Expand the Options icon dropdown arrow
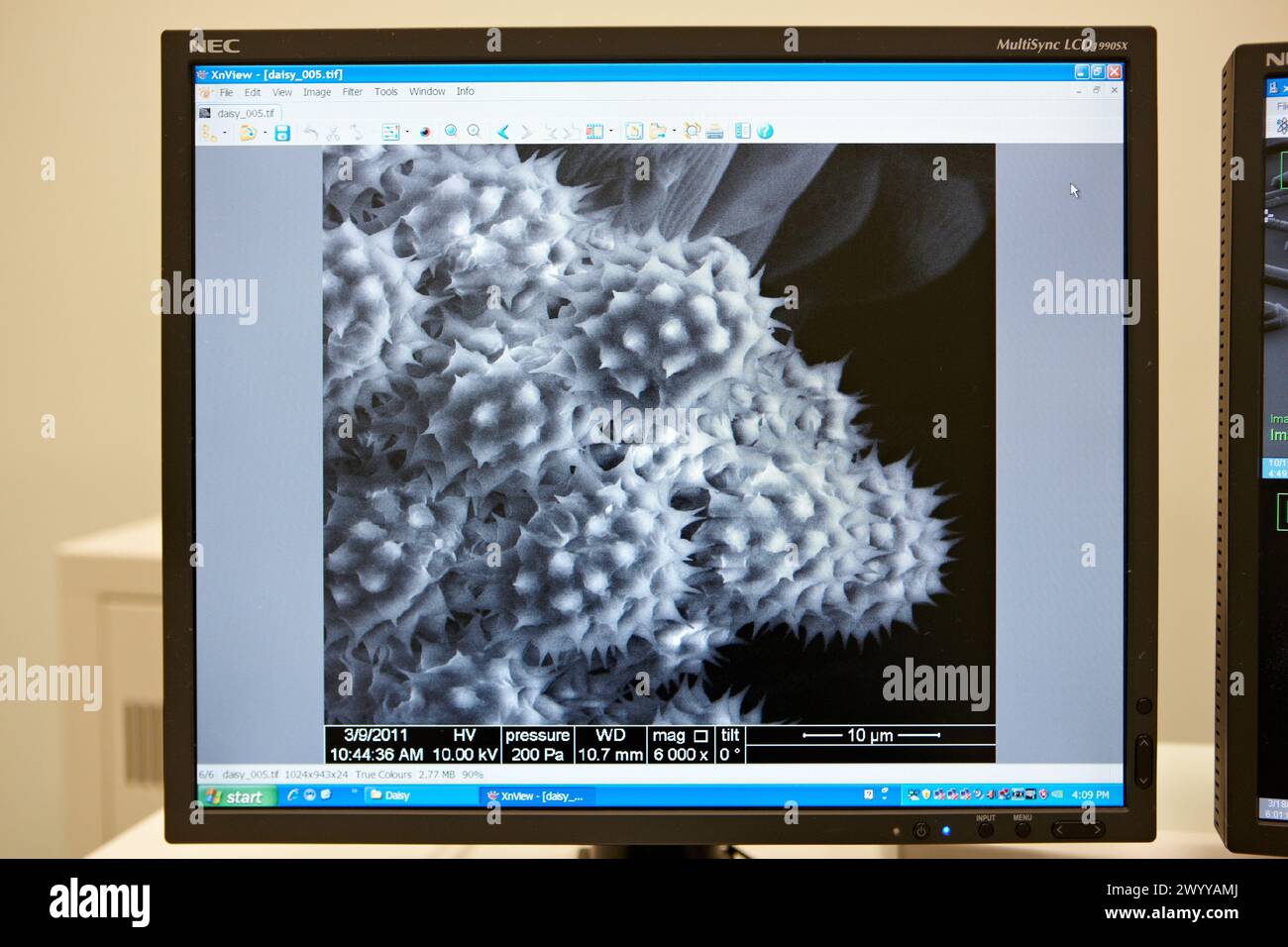 pos(406,132)
